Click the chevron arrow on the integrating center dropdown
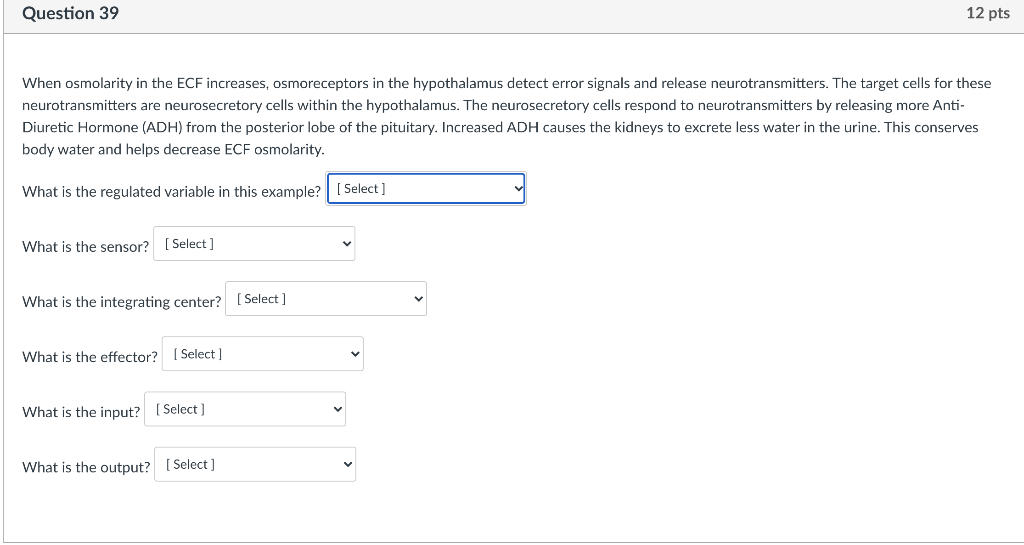Viewport: 1024px width, 545px height. tap(418, 299)
